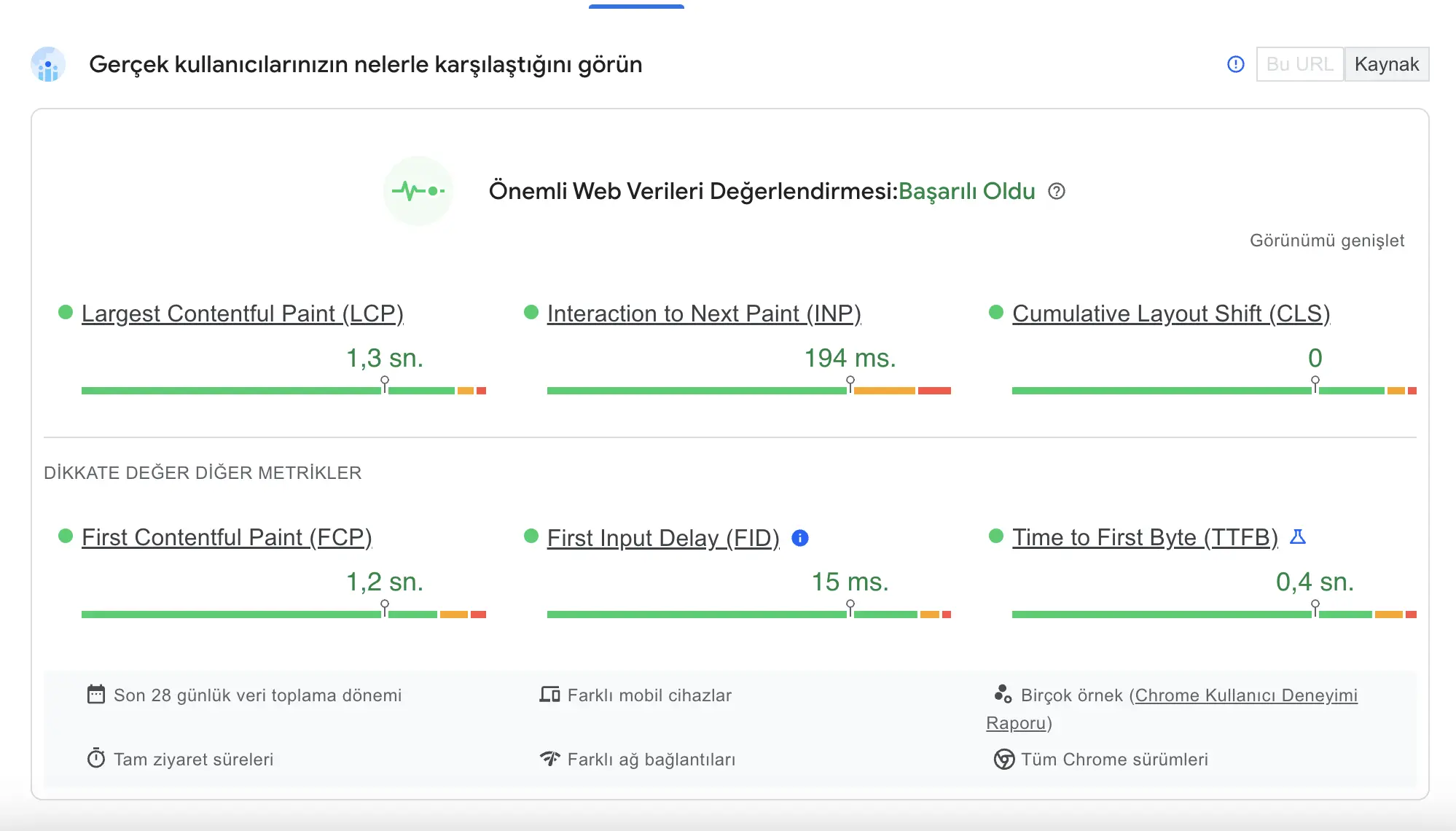Click the orange segment of INP bar
Image resolution: width=1456 pixels, height=831 pixels.
click(884, 391)
